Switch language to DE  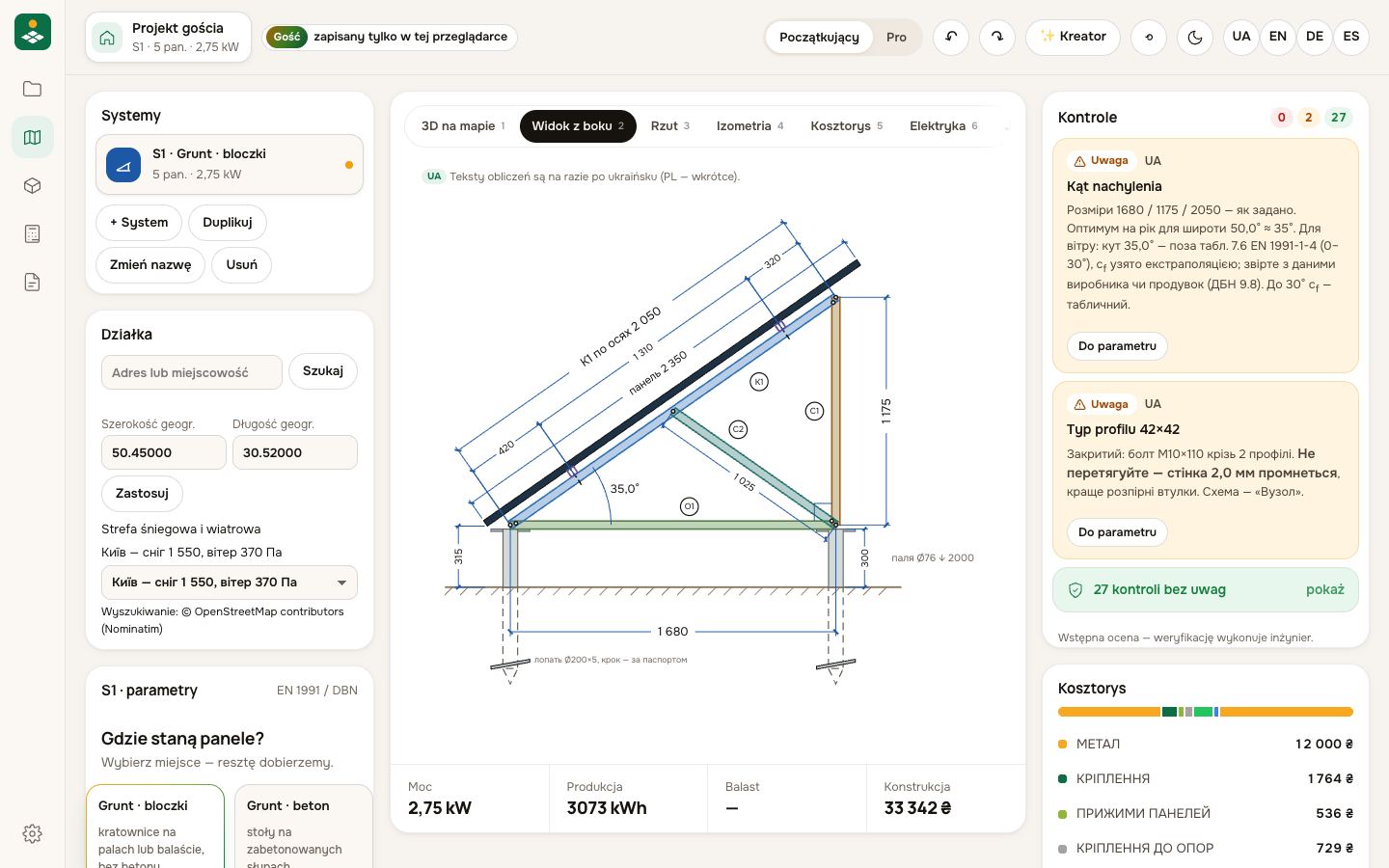coord(1315,37)
